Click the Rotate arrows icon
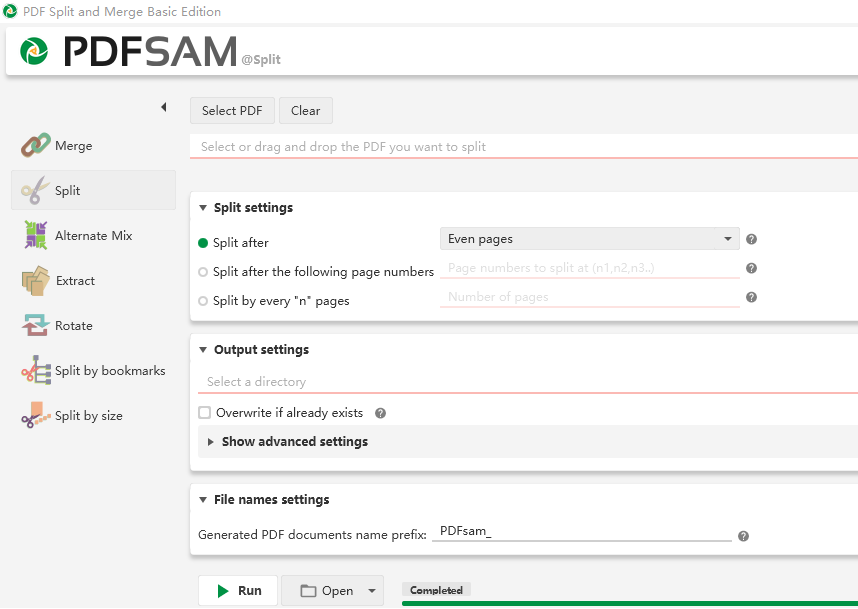Image resolution: width=858 pixels, height=609 pixels. pos(36,326)
